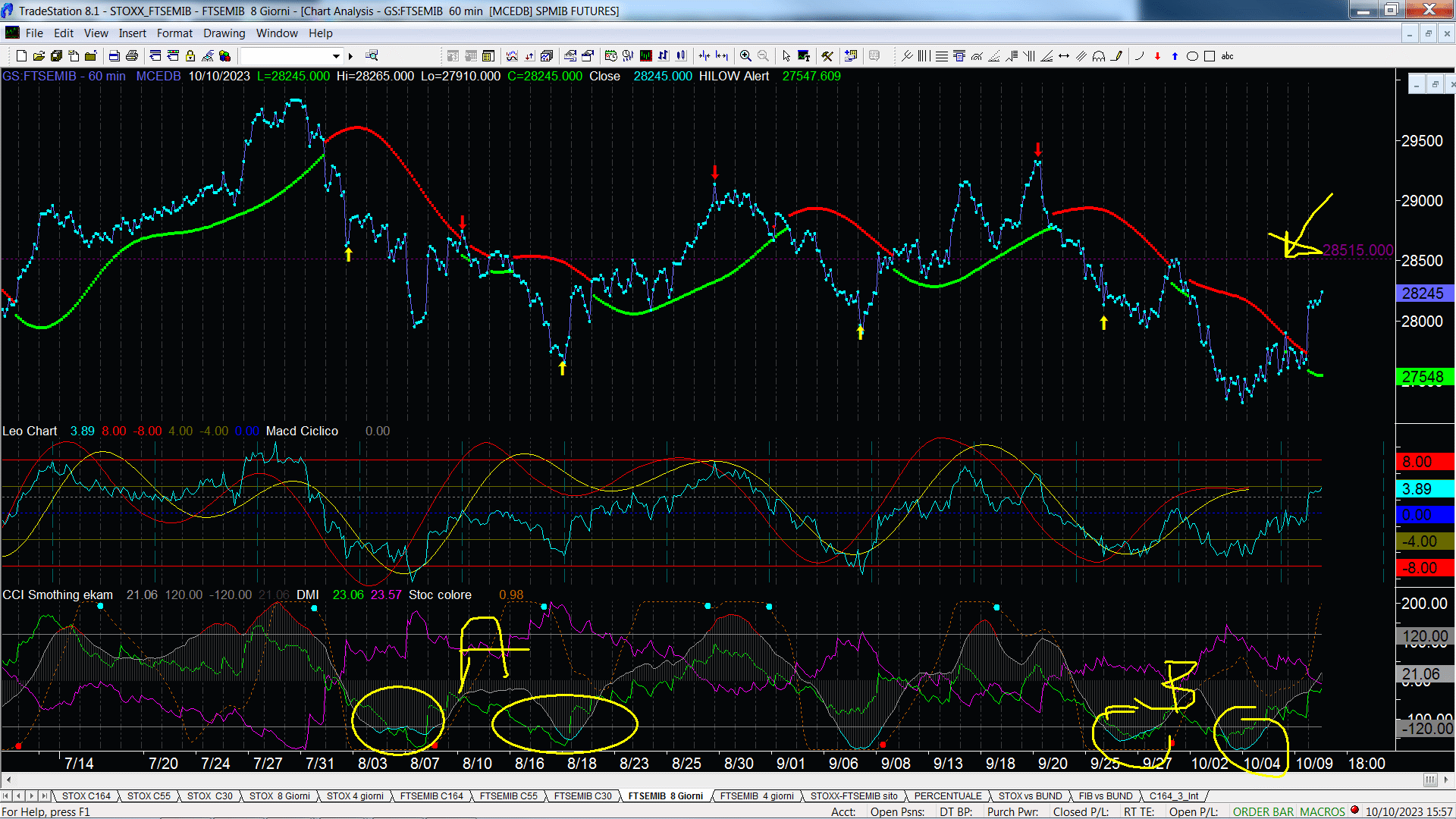Click the Zoom Out magnifier icon
Screen dimensions: 1456x819
point(764,56)
